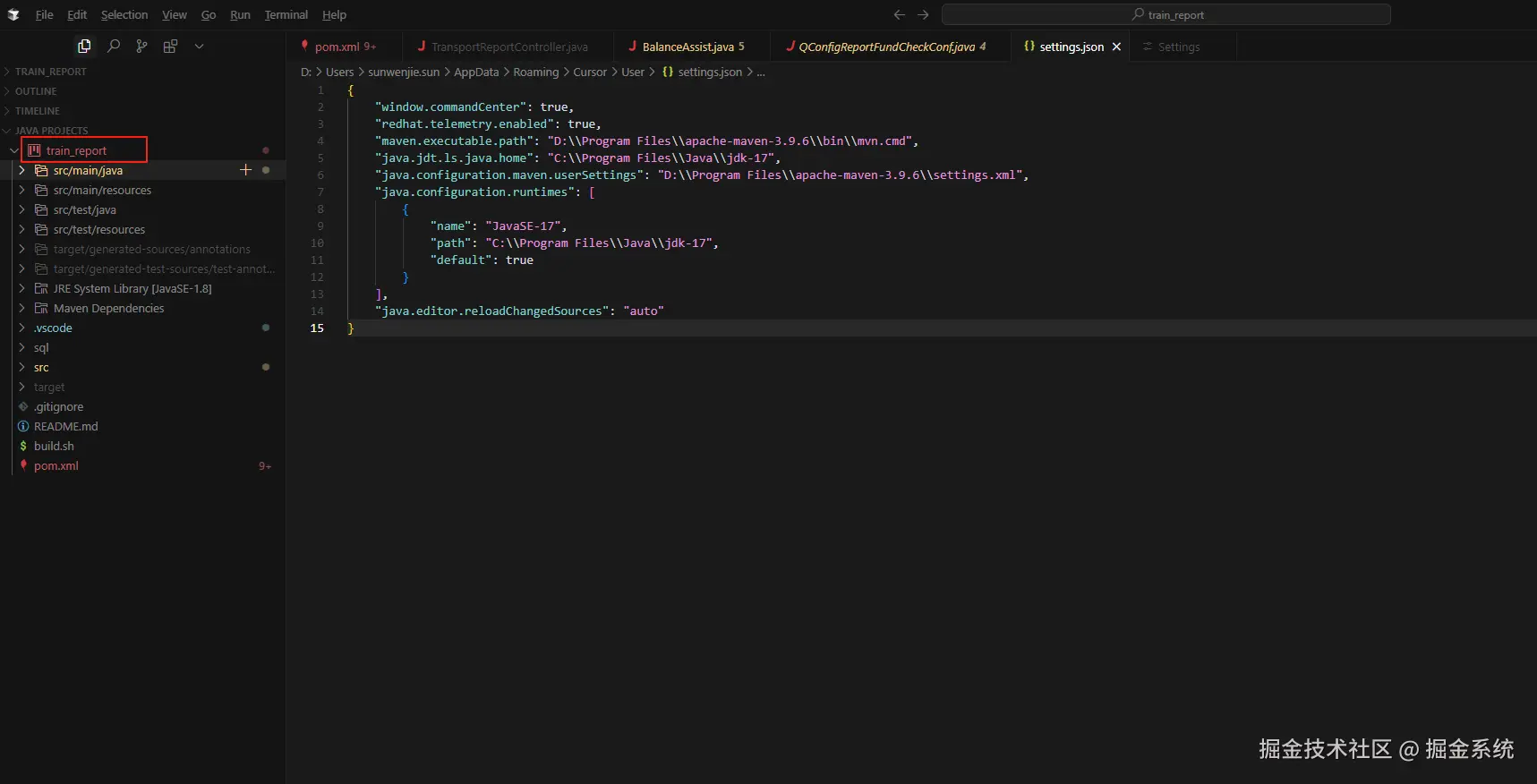Image resolution: width=1537 pixels, height=784 pixels.
Task: Switch to the BalanceAssist.java tab
Action: (692, 47)
